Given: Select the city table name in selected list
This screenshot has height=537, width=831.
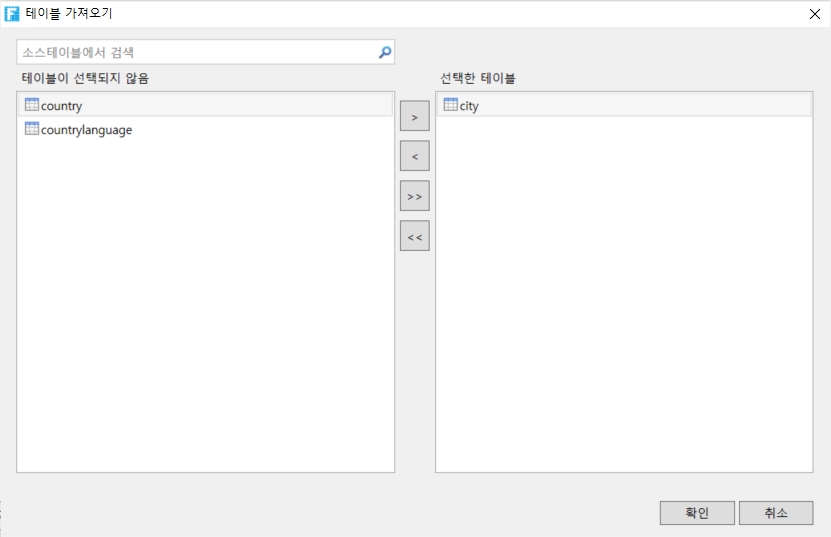Looking at the screenshot, I should 469,106.
